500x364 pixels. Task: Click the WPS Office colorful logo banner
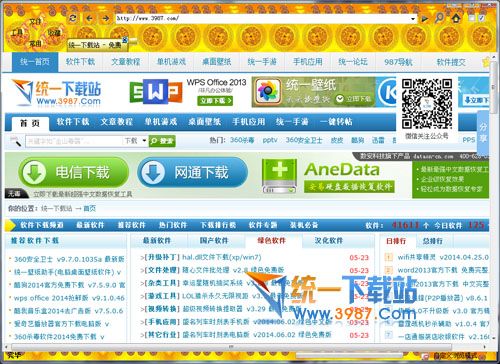pyautogui.click(x=156, y=92)
